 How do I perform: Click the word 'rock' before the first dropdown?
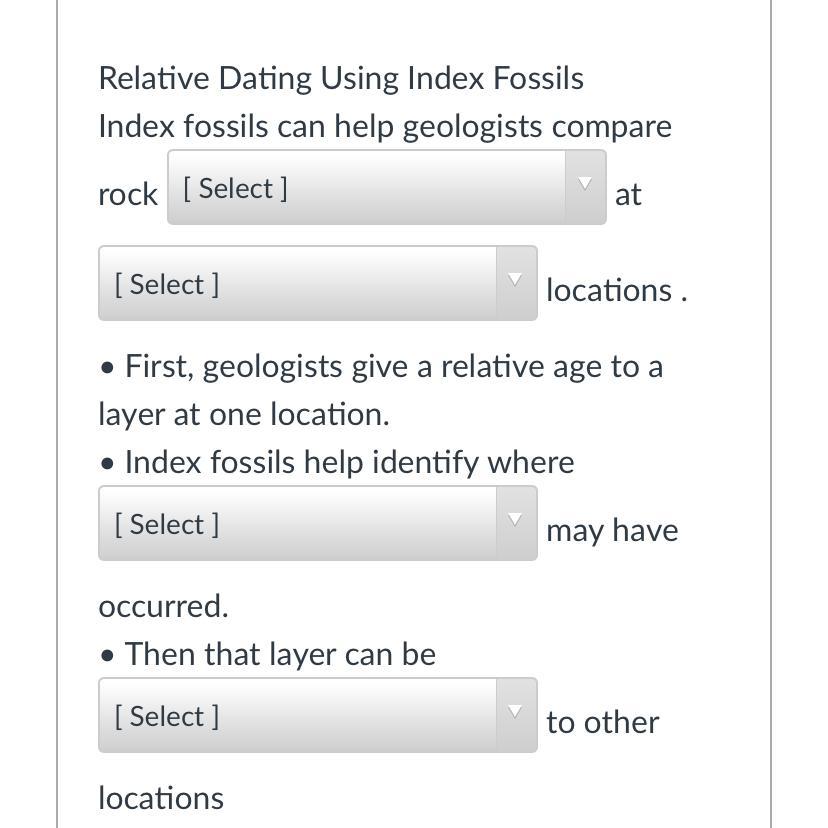(x=128, y=194)
